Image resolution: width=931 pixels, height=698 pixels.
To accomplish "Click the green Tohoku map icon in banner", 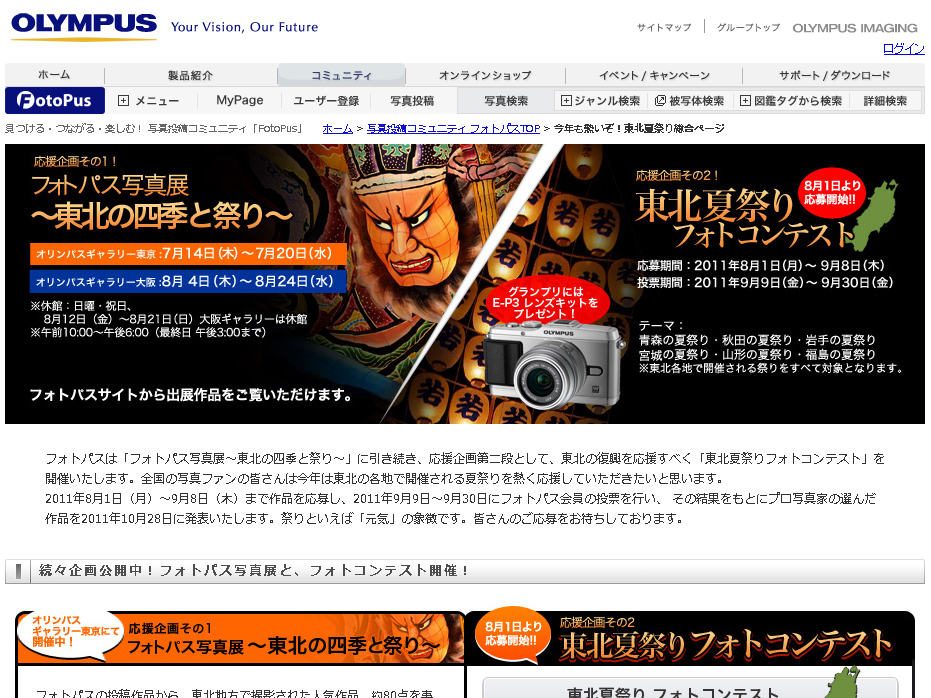I will [873, 214].
